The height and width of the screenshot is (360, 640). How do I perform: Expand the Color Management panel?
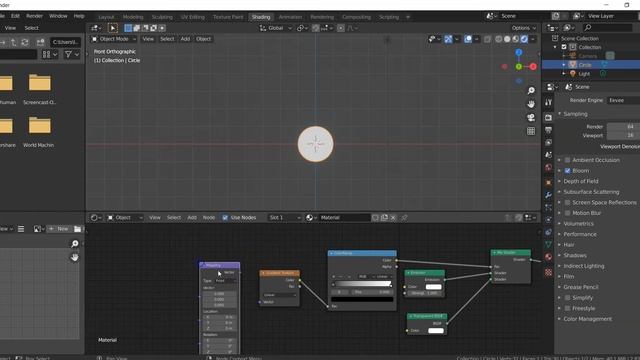coord(587,319)
